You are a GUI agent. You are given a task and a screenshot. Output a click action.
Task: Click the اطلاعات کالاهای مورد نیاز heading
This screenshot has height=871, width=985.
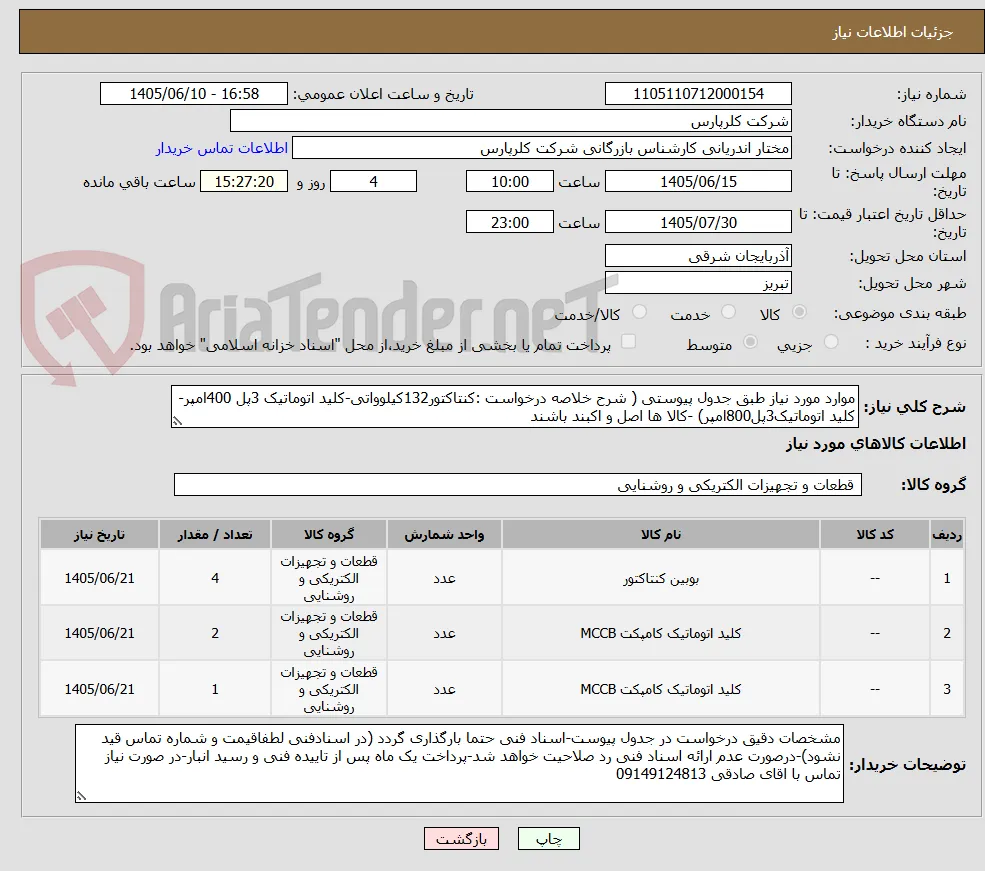pyautogui.click(x=875, y=444)
